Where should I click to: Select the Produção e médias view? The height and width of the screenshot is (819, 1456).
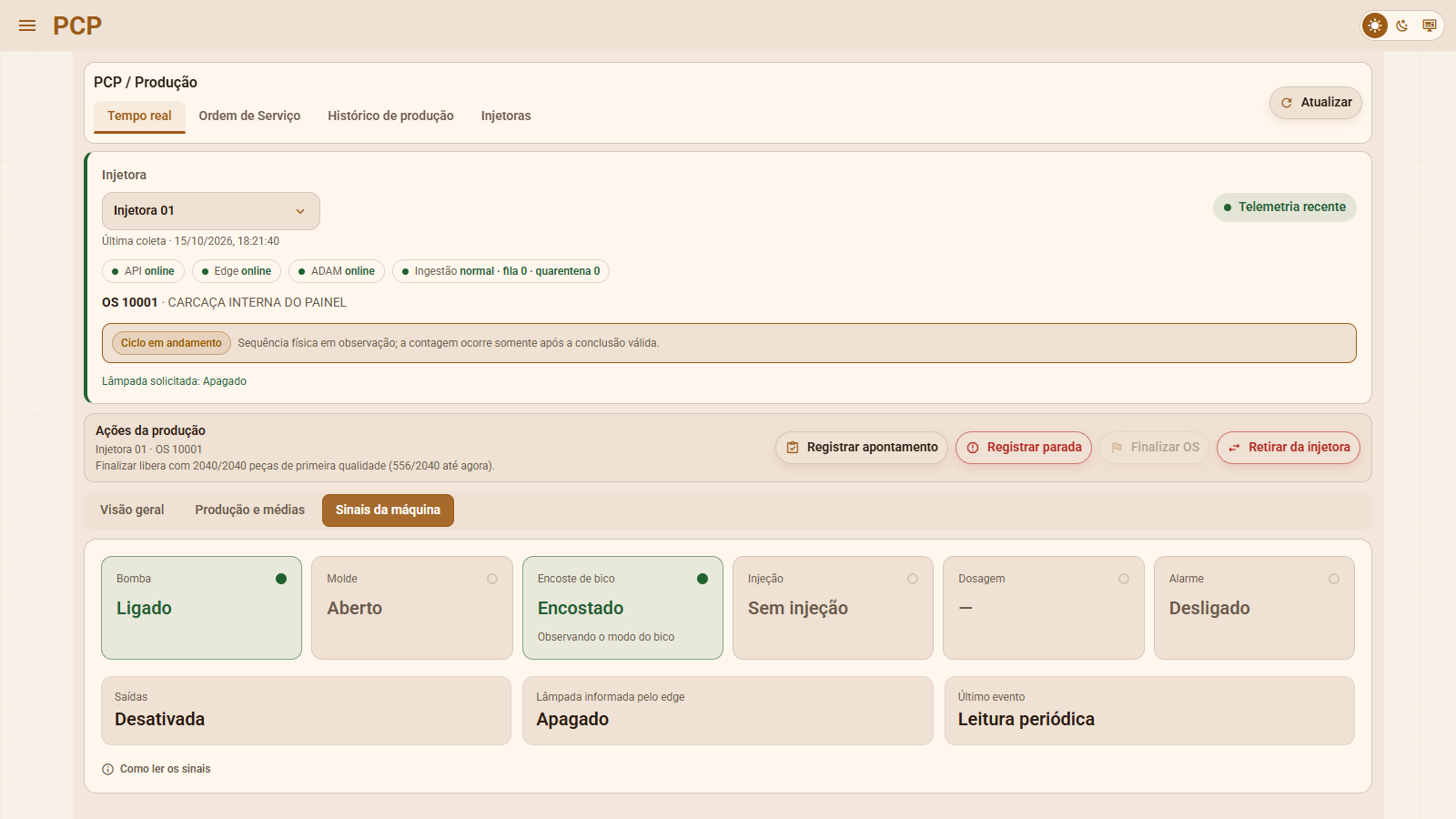tap(249, 510)
